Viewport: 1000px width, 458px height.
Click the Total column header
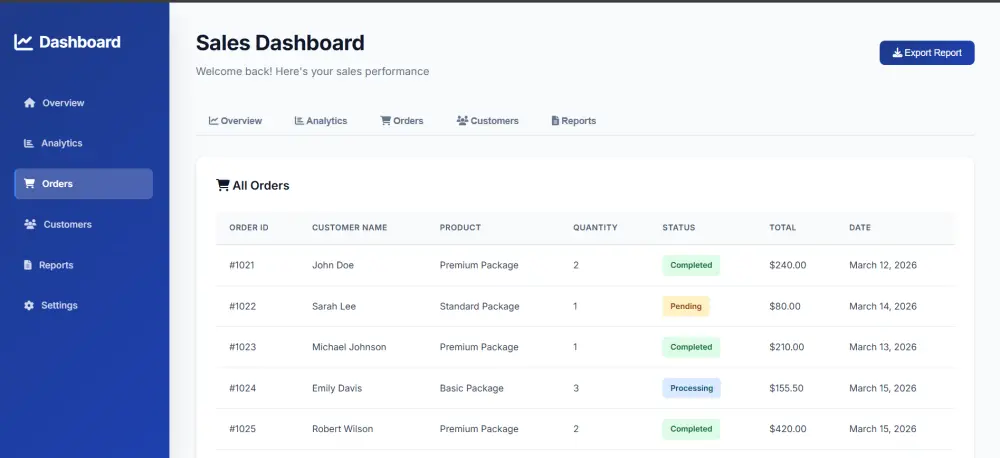click(x=782, y=228)
